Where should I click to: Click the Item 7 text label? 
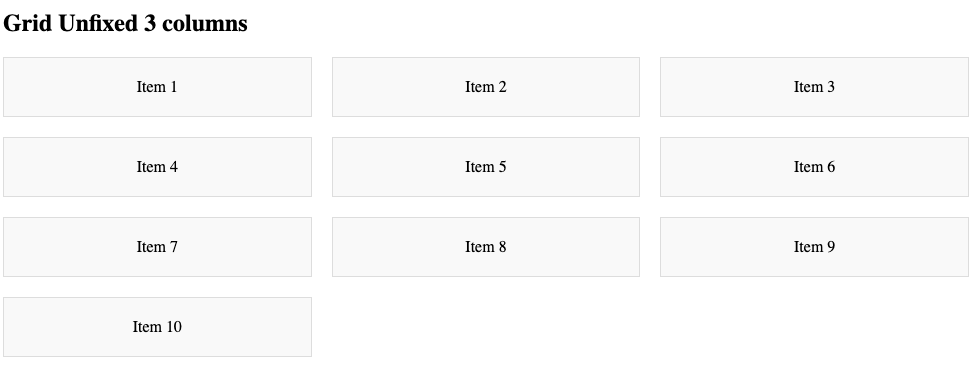(157, 247)
